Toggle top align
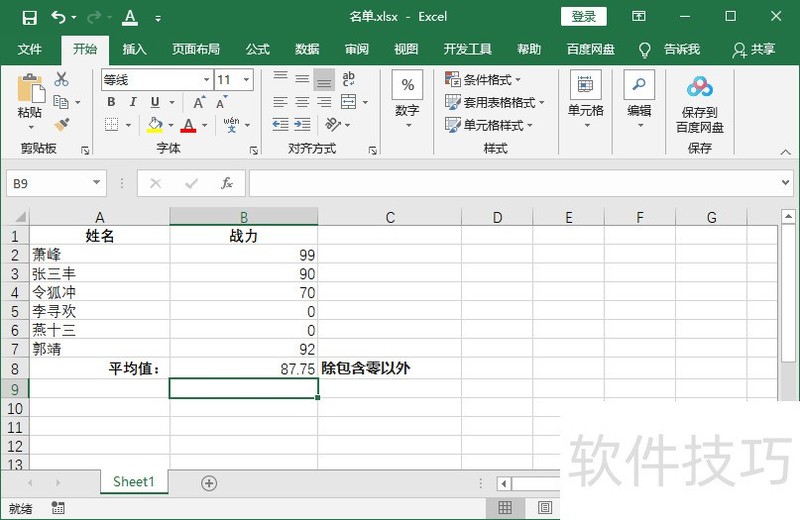The image size is (800, 520). tap(280, 78)
